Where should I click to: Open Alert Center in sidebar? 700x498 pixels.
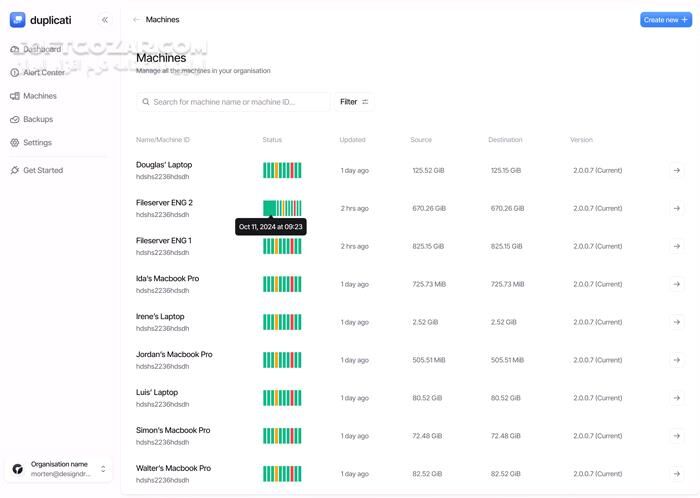[43, 73]
